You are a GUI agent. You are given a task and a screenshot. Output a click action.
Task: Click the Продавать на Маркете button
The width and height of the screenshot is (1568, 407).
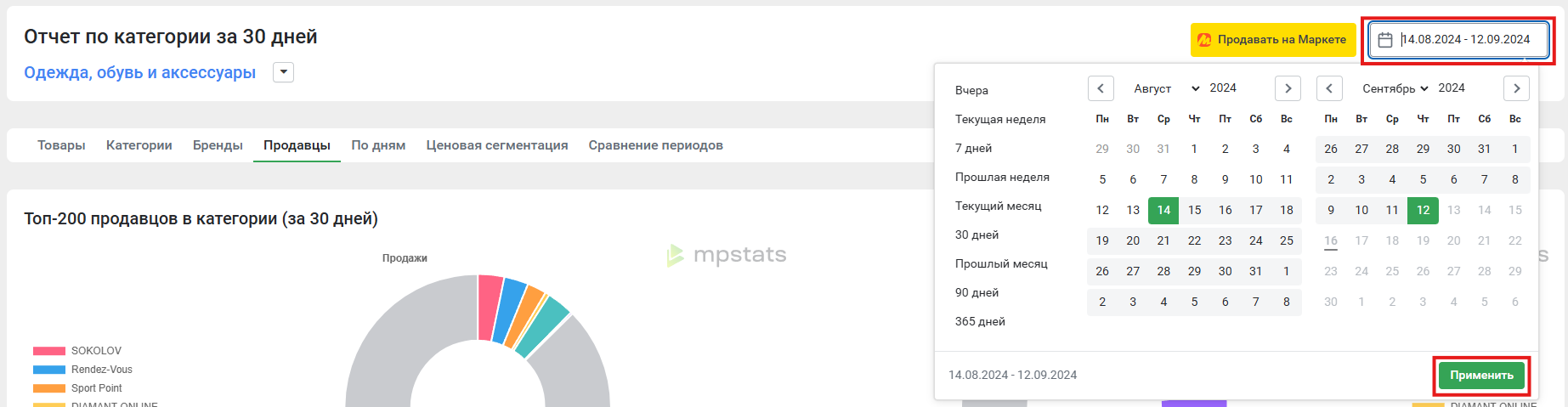(1273, 40)
